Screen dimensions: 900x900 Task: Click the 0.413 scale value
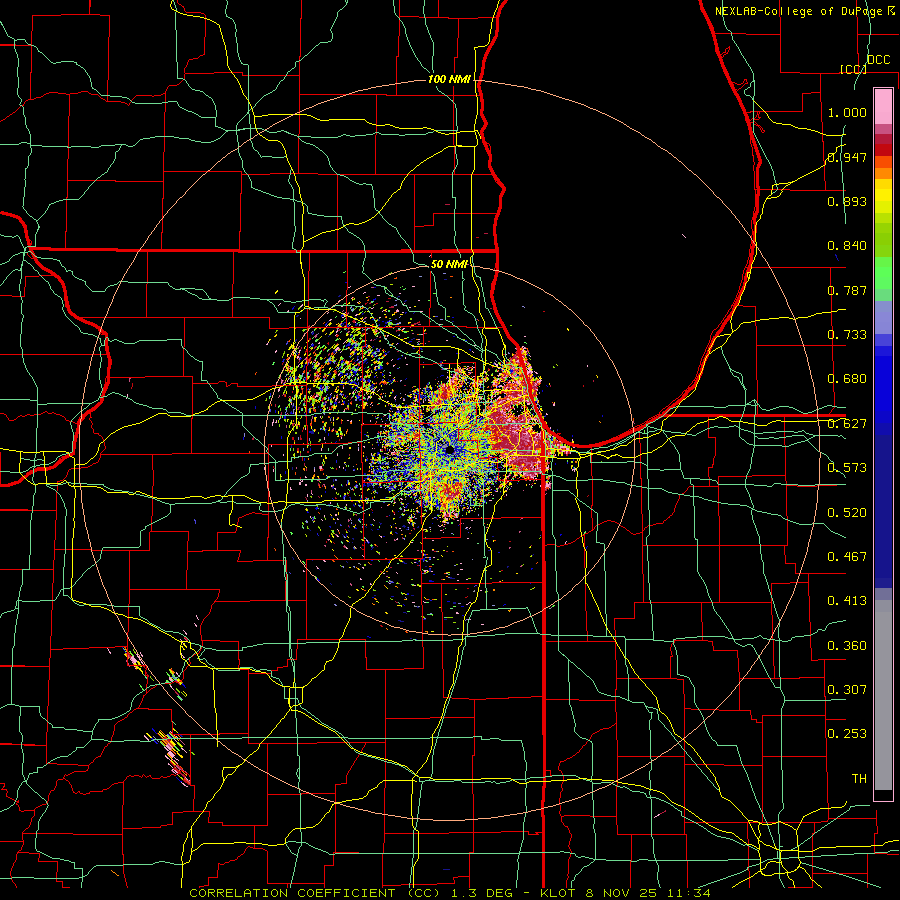847,601
